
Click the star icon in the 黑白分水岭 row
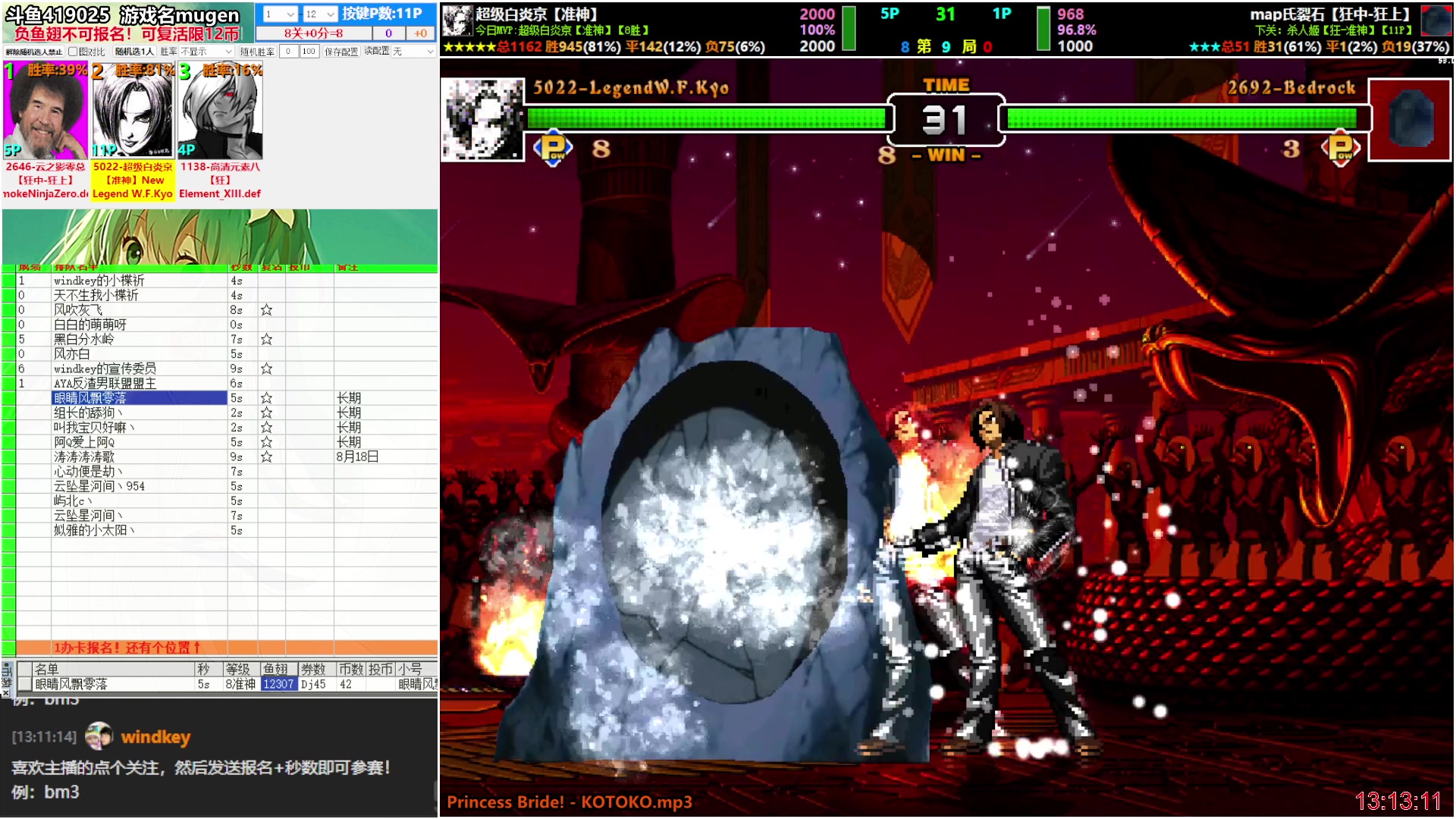click(266, 340)
